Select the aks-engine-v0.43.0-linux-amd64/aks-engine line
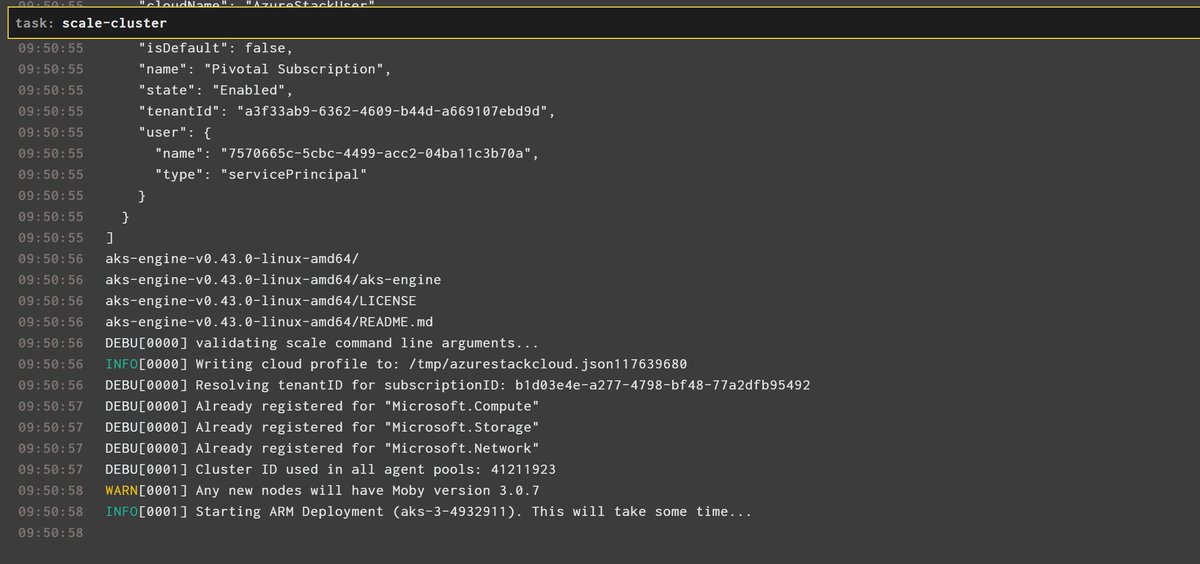This screenshot has height=564, width=1200. pyautogui.click(x=273, y=280)
